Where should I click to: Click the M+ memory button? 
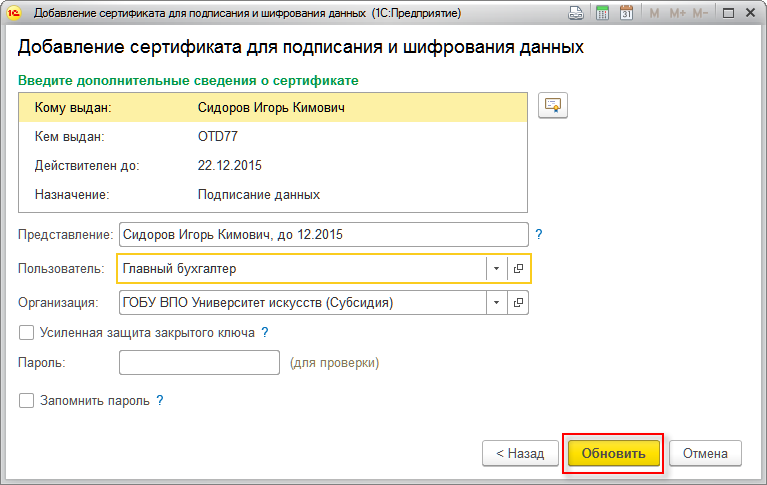click(677, 13)
